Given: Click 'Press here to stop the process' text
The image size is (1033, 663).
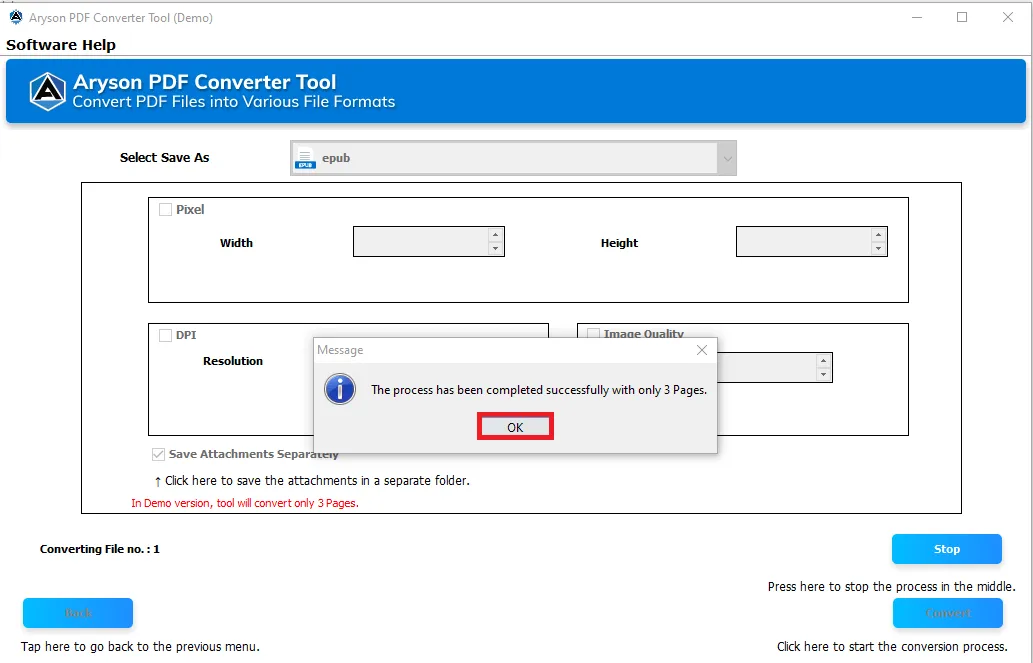Looking at the screenshot, I should [891, 587].
